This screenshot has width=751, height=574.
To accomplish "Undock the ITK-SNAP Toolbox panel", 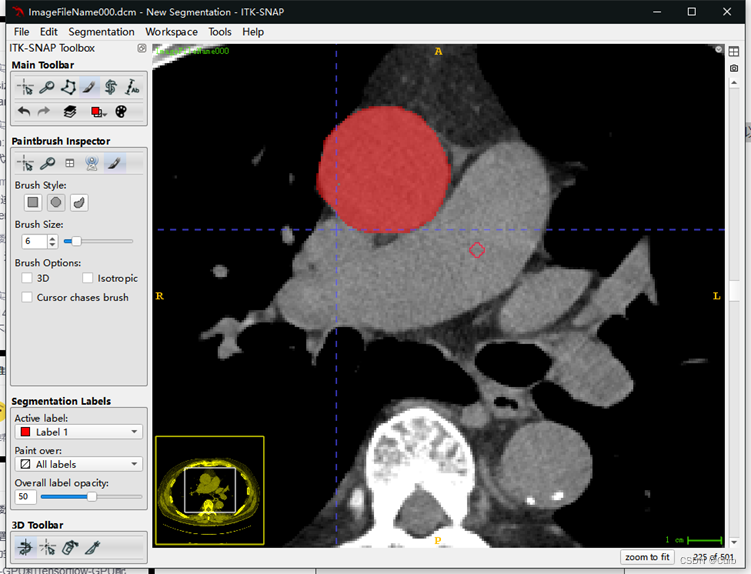I will pyautogui.click(x=141, y=48).
